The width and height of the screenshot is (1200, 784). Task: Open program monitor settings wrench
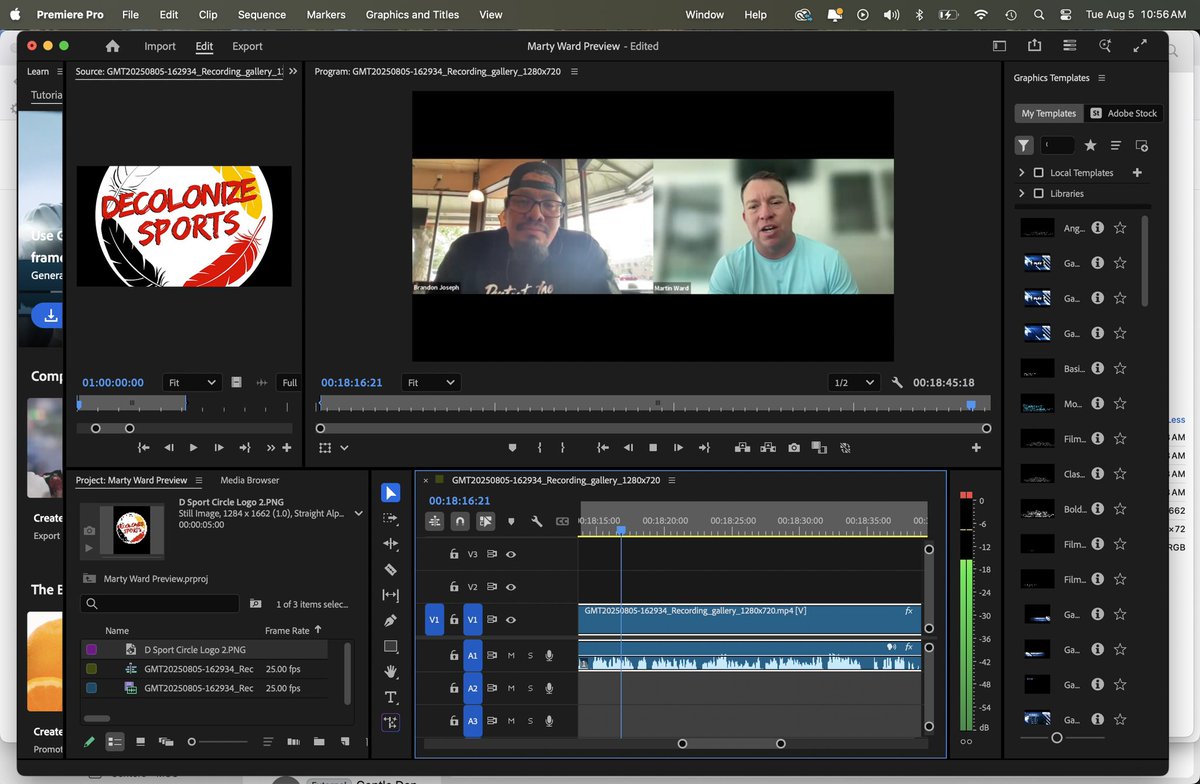[x=897, y=382]
